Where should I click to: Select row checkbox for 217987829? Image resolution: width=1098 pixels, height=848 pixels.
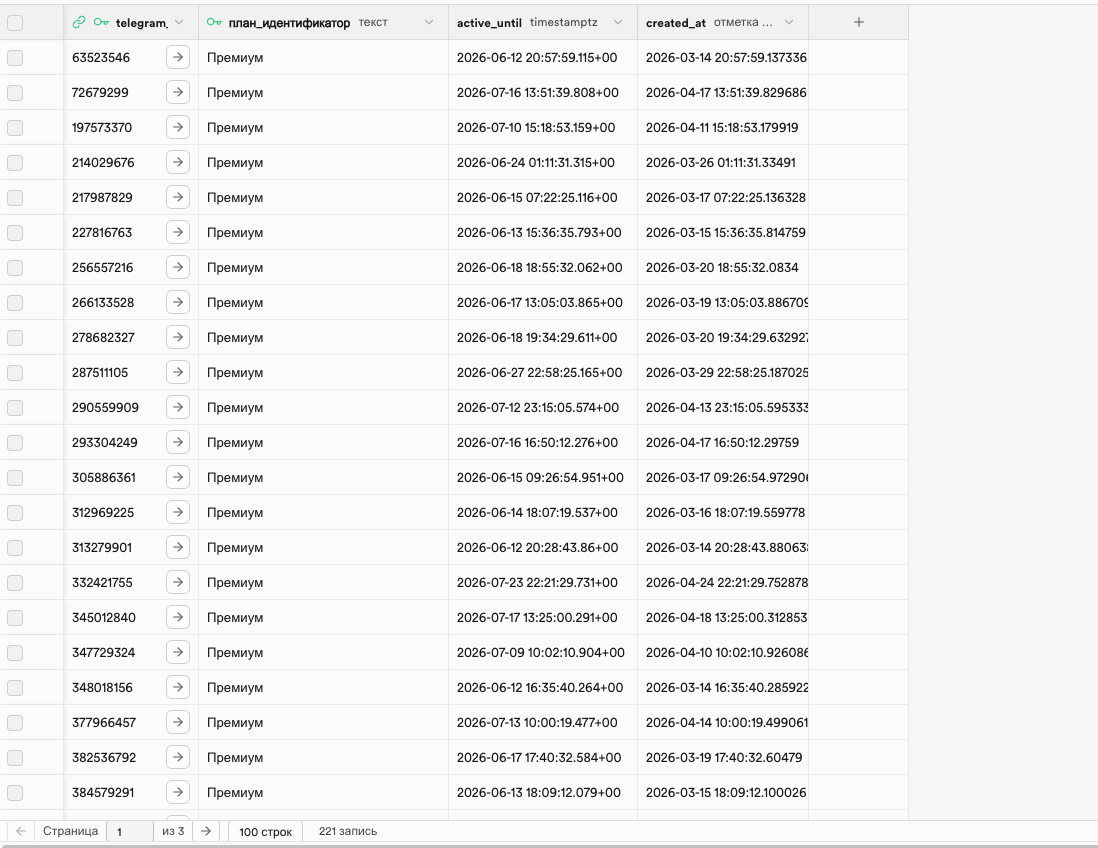click(15, 197)
